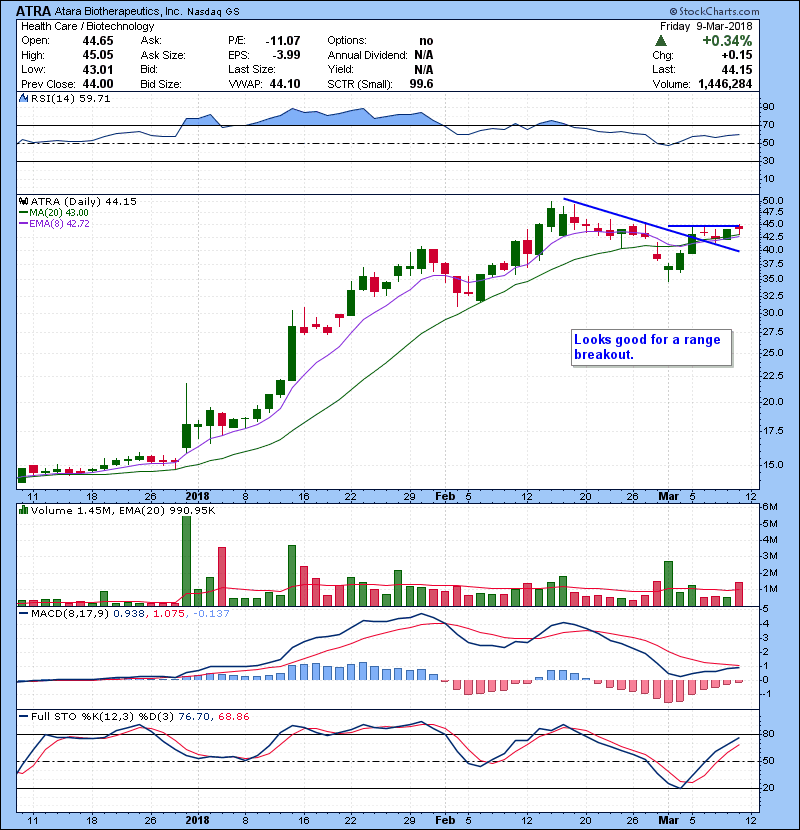
Task: Click the Health Care / Biotechnology sector label
Action: [88, 26]
